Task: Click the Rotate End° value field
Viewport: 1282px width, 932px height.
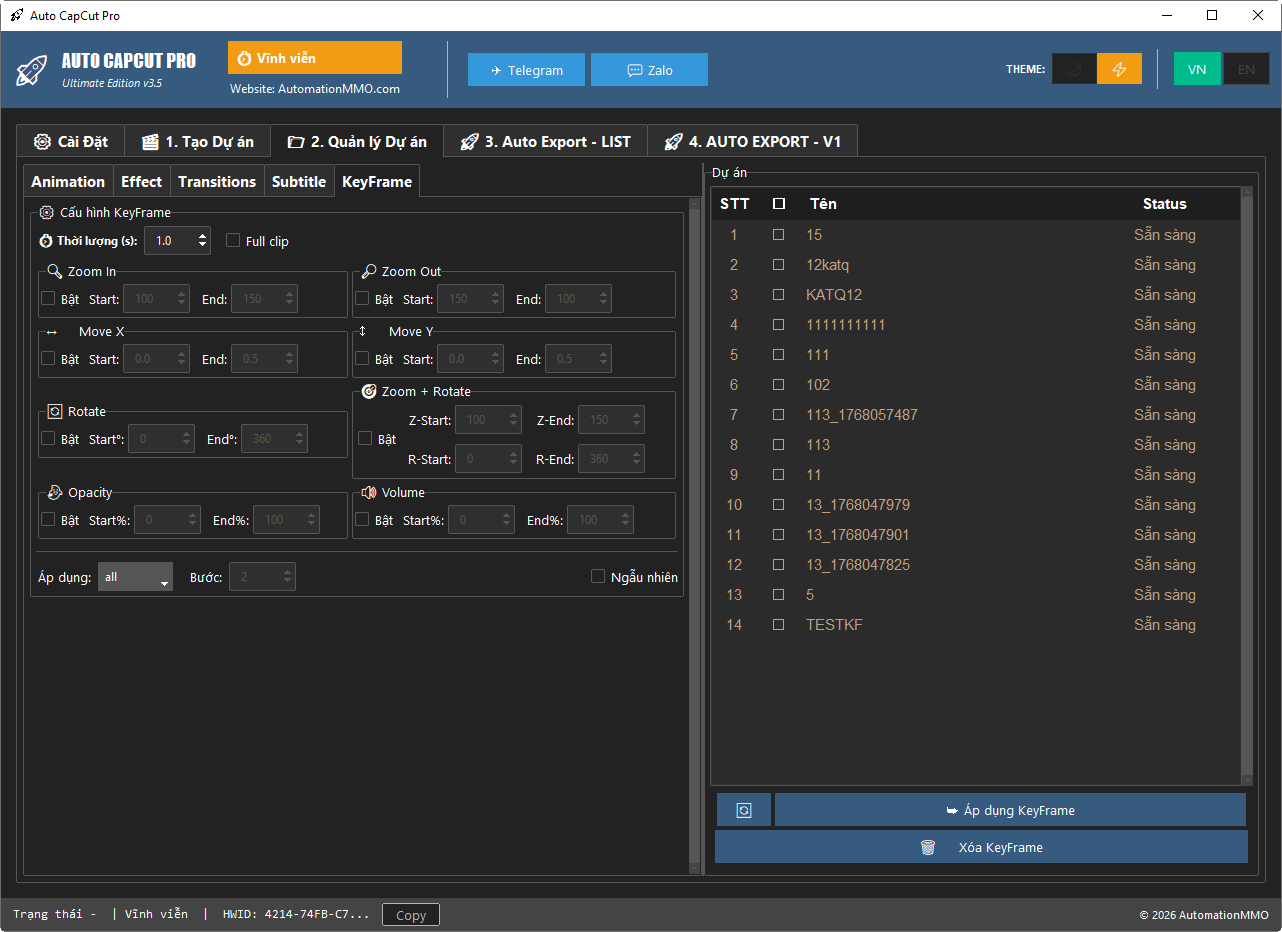Action: (274, 439)
